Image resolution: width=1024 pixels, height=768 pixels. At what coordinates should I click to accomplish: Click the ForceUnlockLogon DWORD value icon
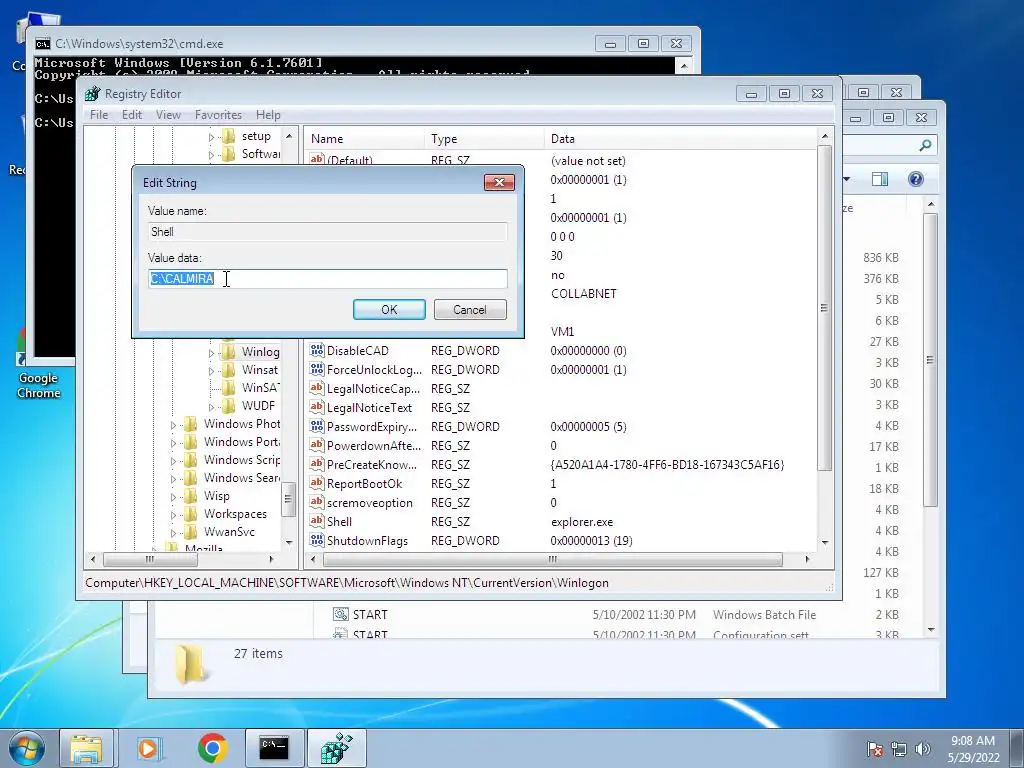coord(317,369)
